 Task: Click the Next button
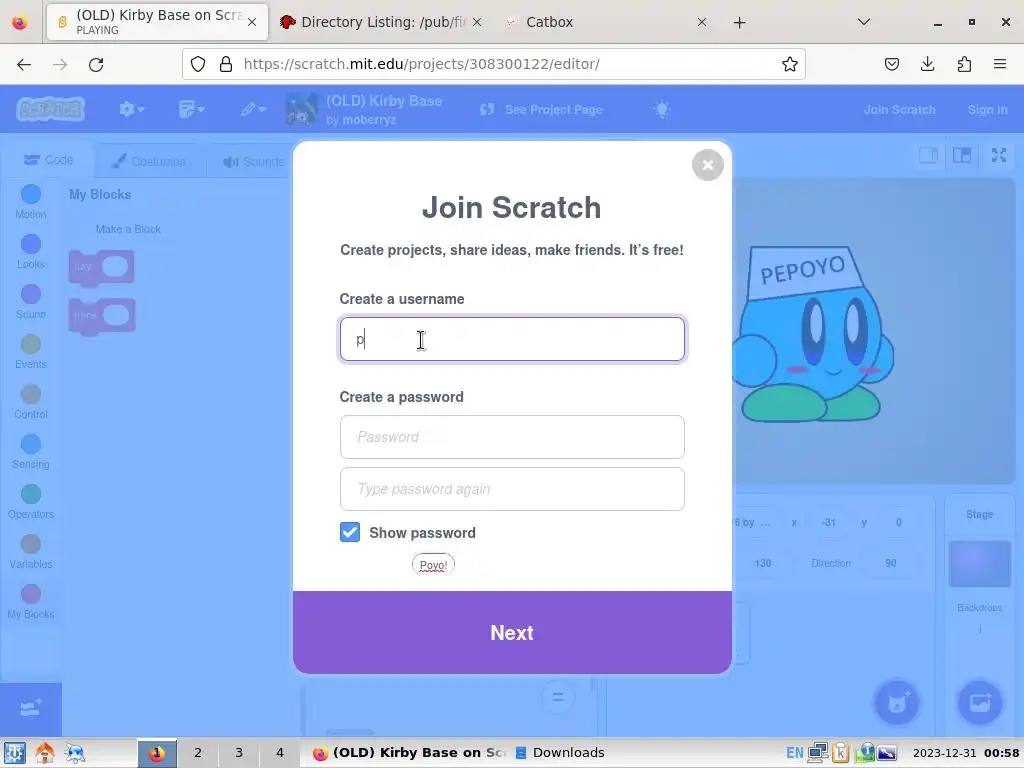(x=512, y=632)
